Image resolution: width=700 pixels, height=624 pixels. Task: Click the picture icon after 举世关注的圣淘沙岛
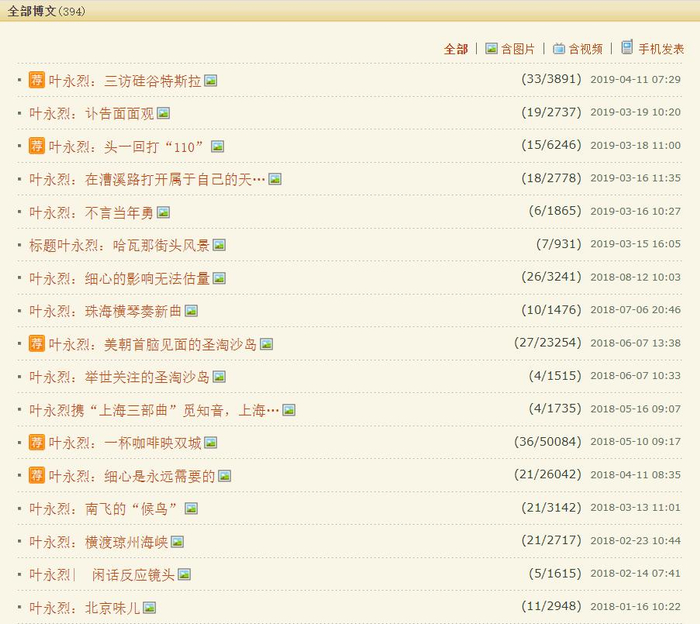tap(219, 377)
